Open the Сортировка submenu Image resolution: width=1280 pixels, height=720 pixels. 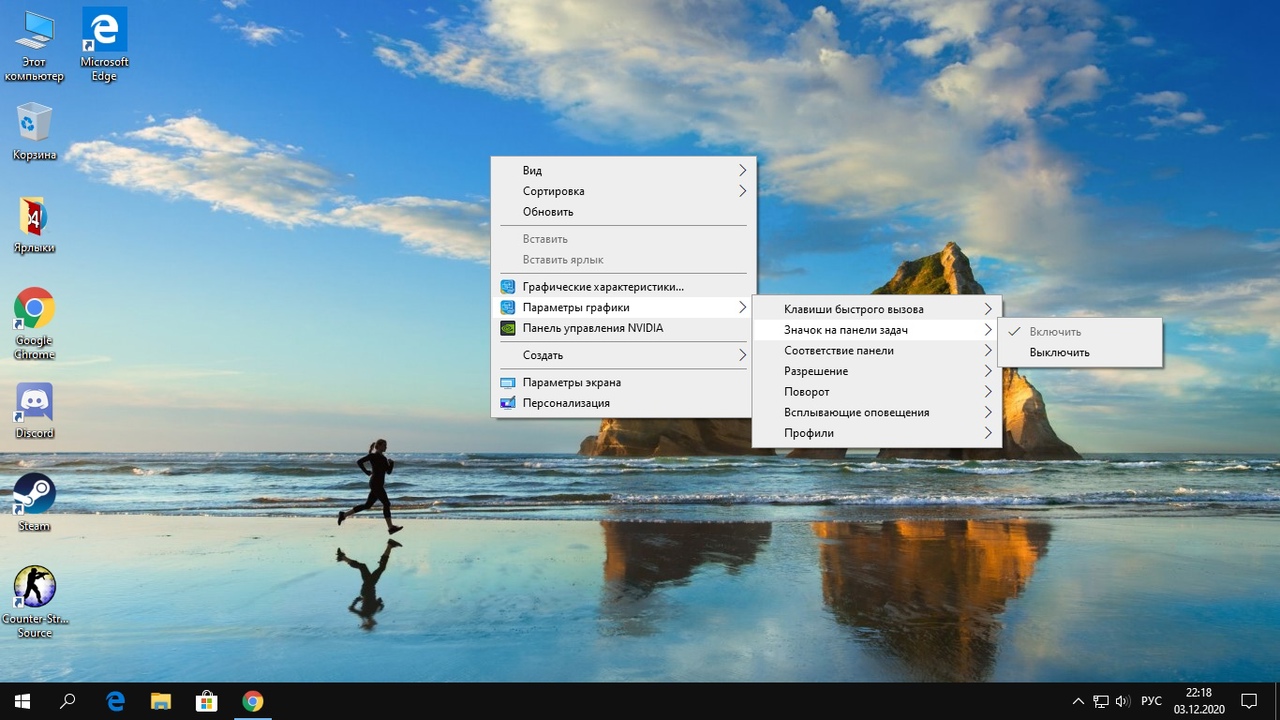coord(624,191)
